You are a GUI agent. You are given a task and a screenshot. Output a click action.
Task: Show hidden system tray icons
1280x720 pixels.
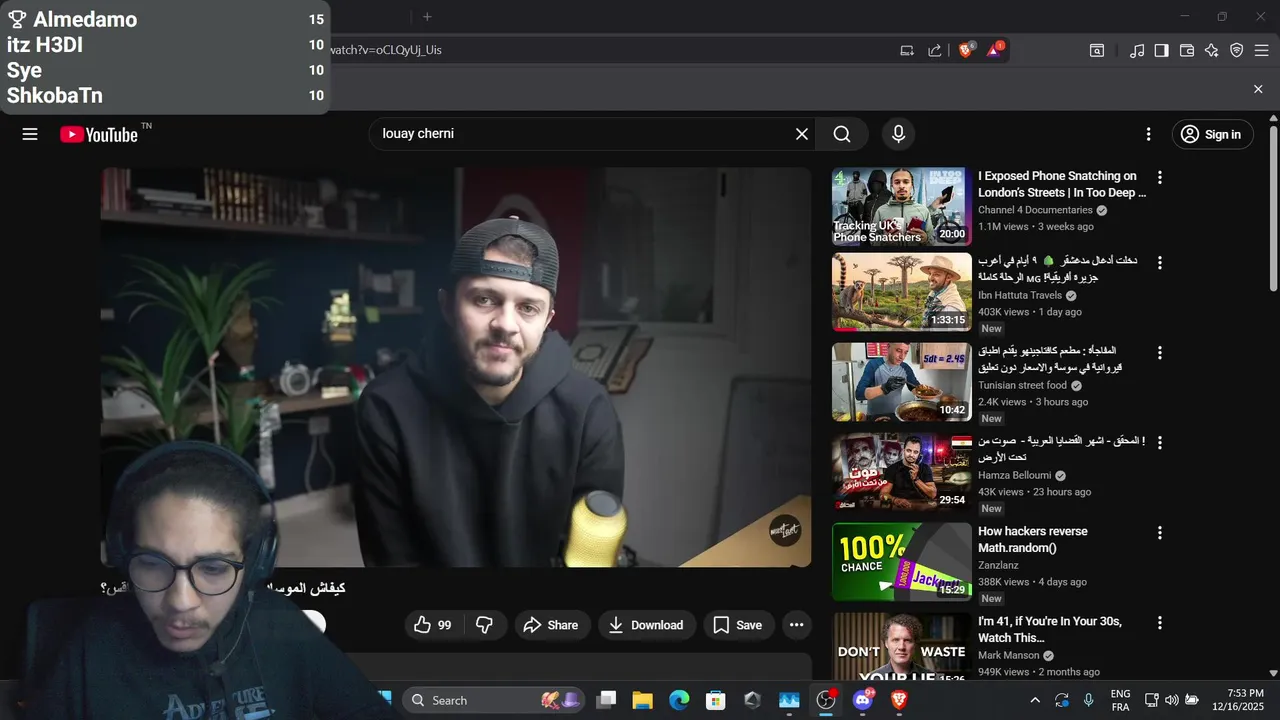point(1035,700)
